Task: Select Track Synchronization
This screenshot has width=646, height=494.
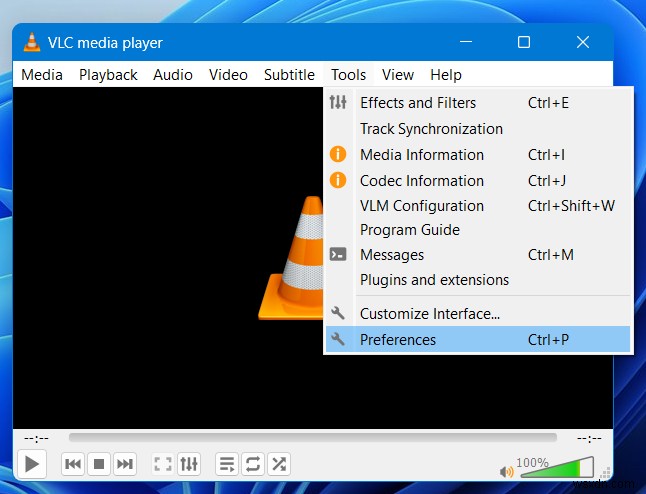Action: [x=478, y=129]
